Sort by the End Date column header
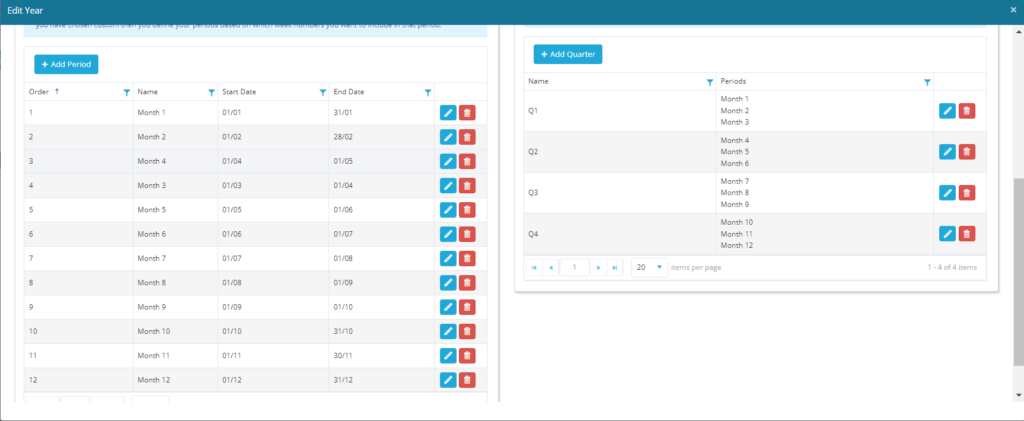This screenshot has width=1024, height=421. (349, 92)
